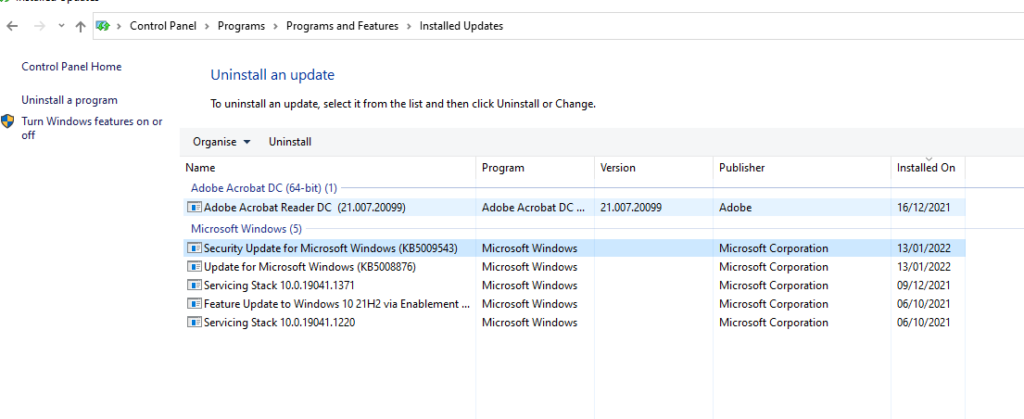Open the recent locations dropdown chevron
Screen dimensions: 1024x419
click(61, 26)
